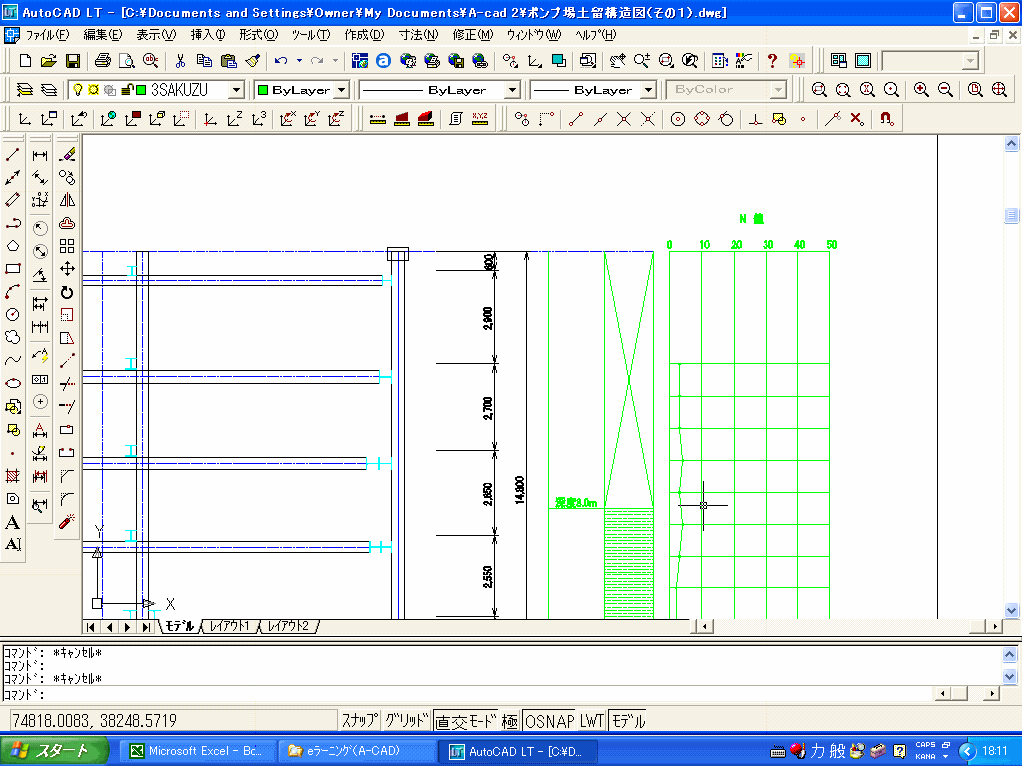Select the Explode tool

coord(67,522)
